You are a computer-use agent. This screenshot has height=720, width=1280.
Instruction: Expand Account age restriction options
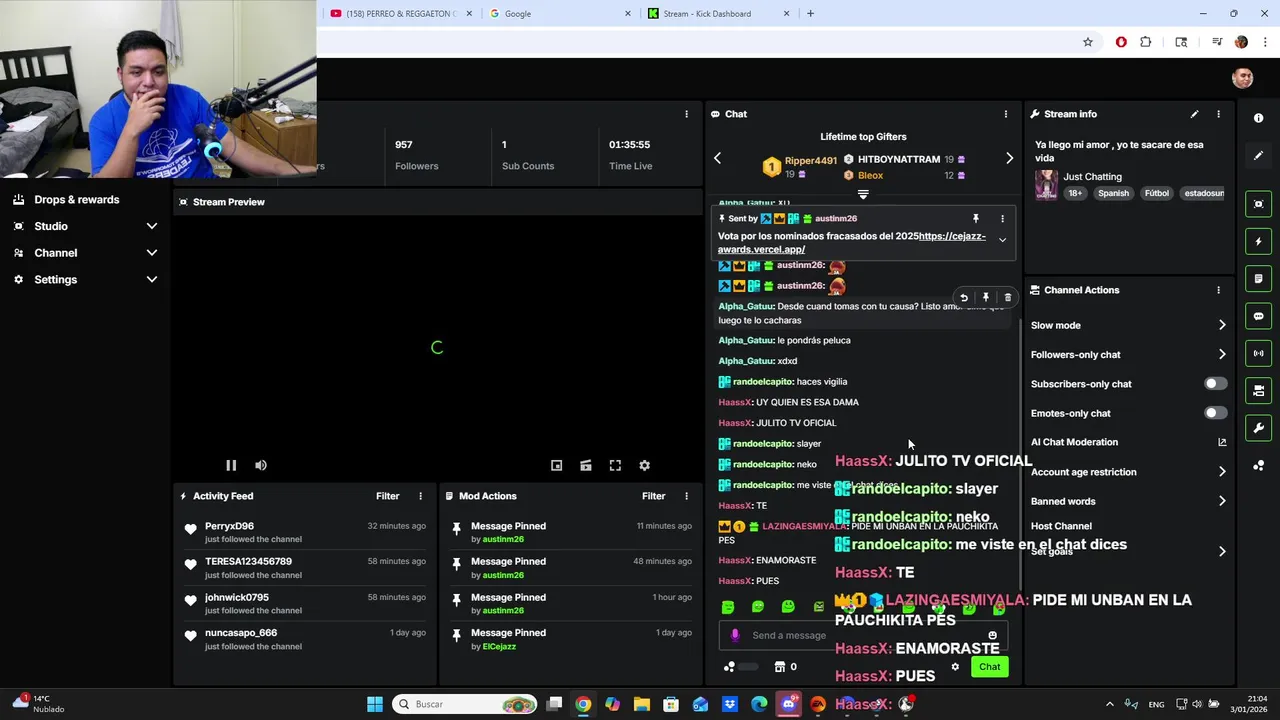click(1222, 472)
